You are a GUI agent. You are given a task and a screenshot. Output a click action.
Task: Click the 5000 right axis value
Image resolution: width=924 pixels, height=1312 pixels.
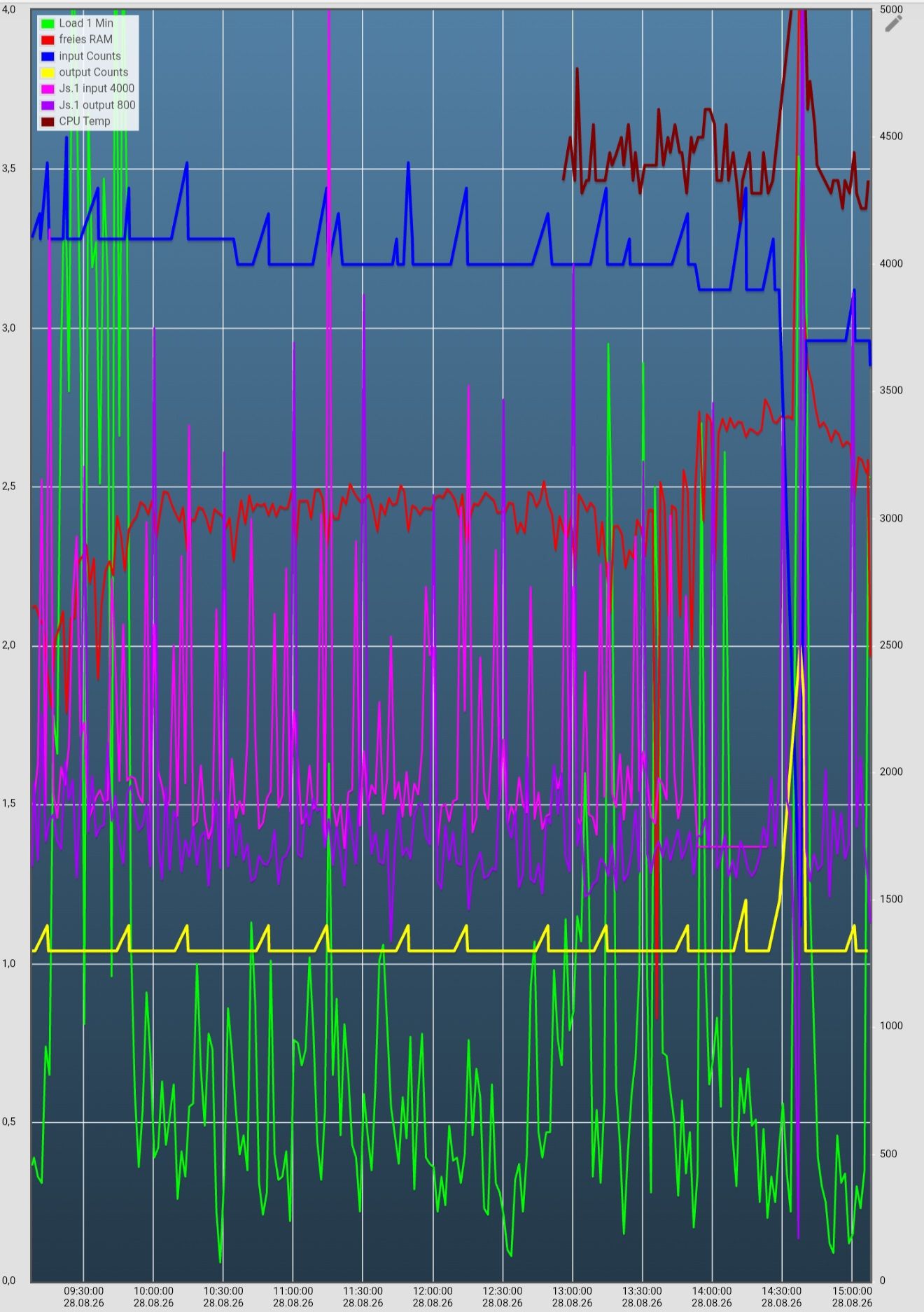pos(891,9)
